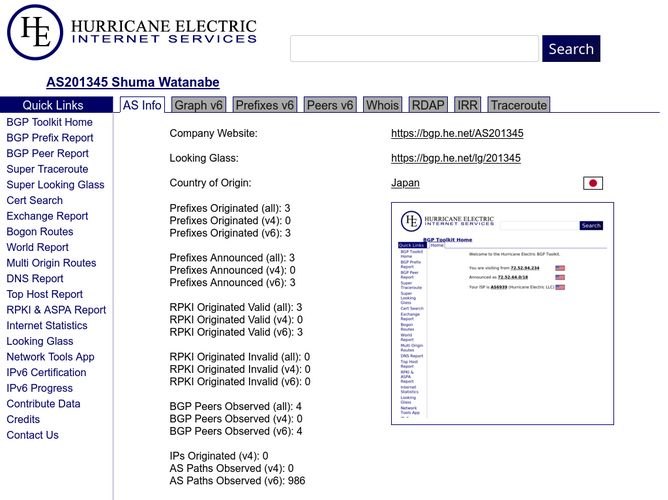Viewport: 668px width, 500px height.
Task: Open Multi Origin Routes link
Action: coord(51,263)
